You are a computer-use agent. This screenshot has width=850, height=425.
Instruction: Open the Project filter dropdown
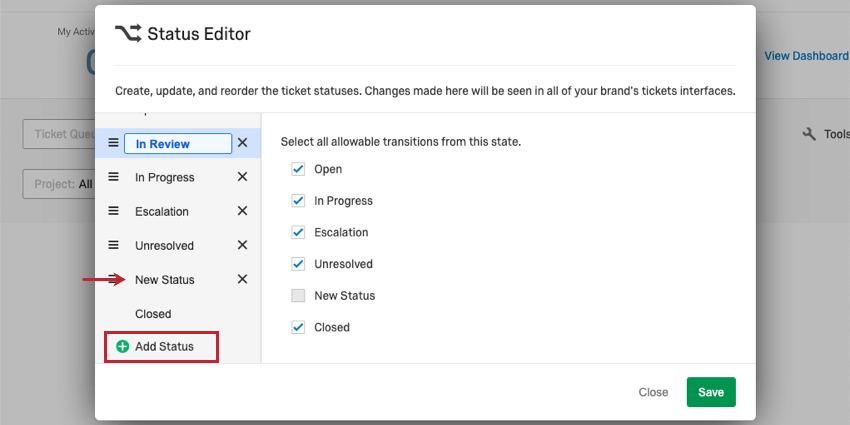tap(59, 184)
